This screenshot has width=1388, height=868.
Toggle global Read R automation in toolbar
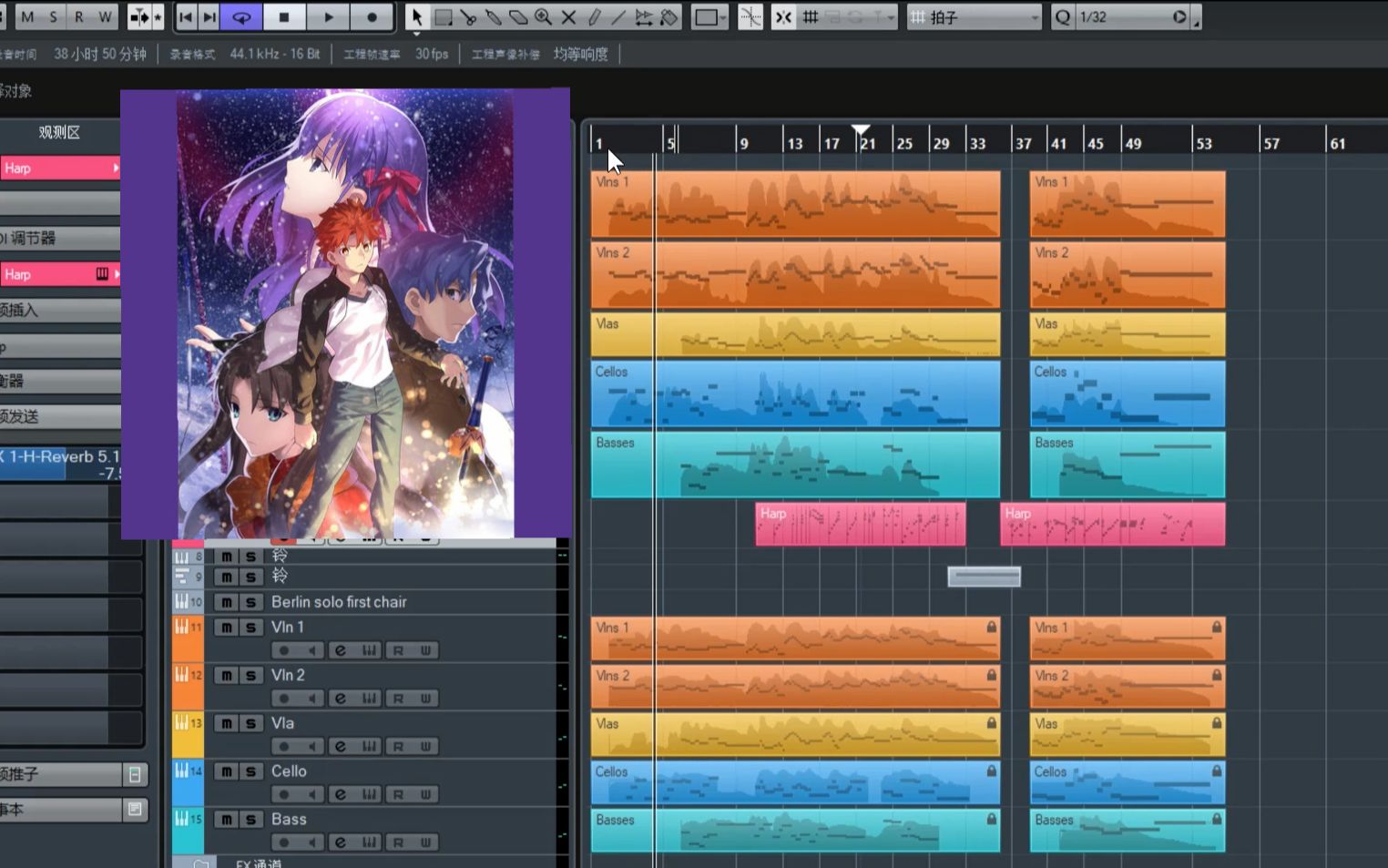coord(79,17)
